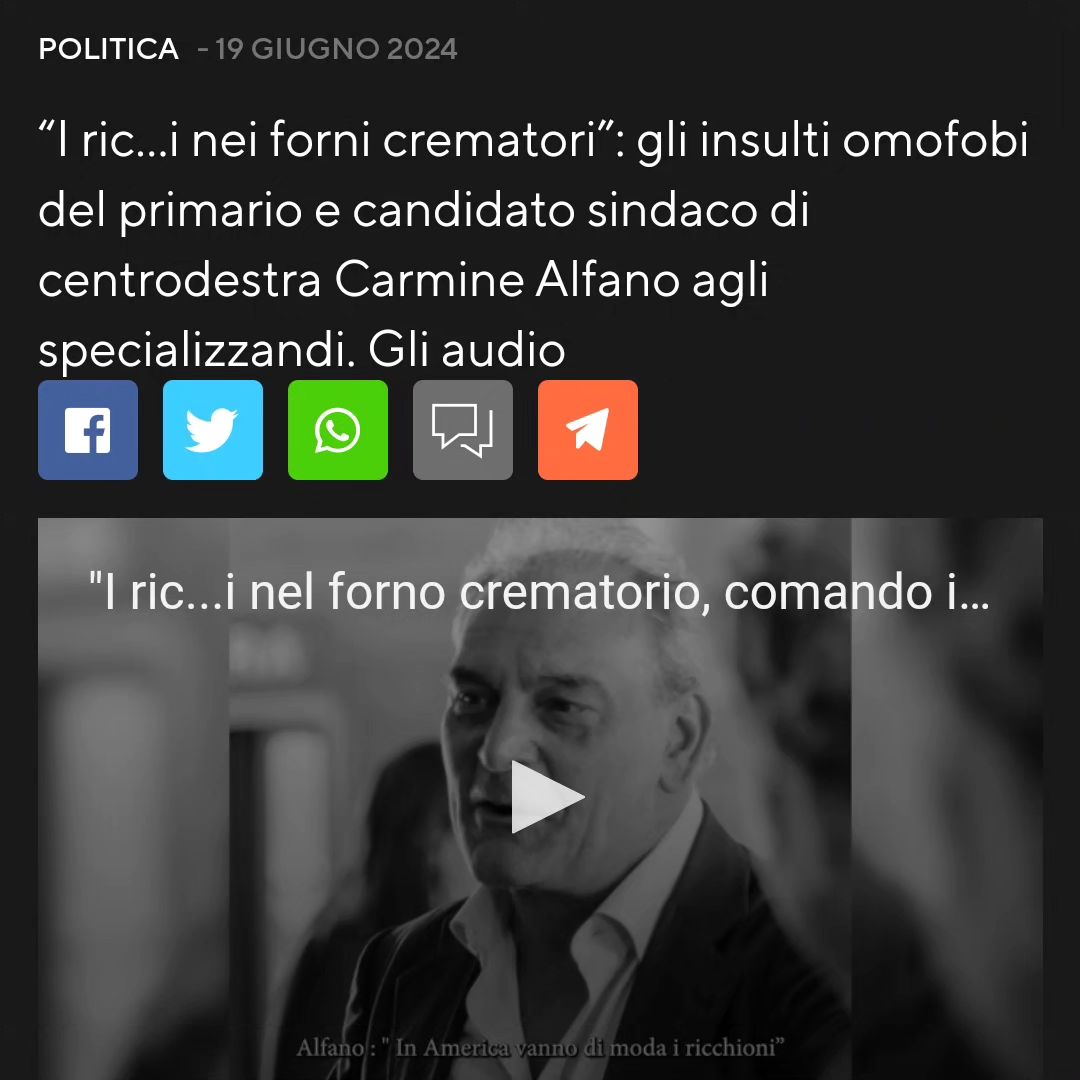Share the article on Twitter
This screenshot has width=1080, height=1080.
click(213, 430)
